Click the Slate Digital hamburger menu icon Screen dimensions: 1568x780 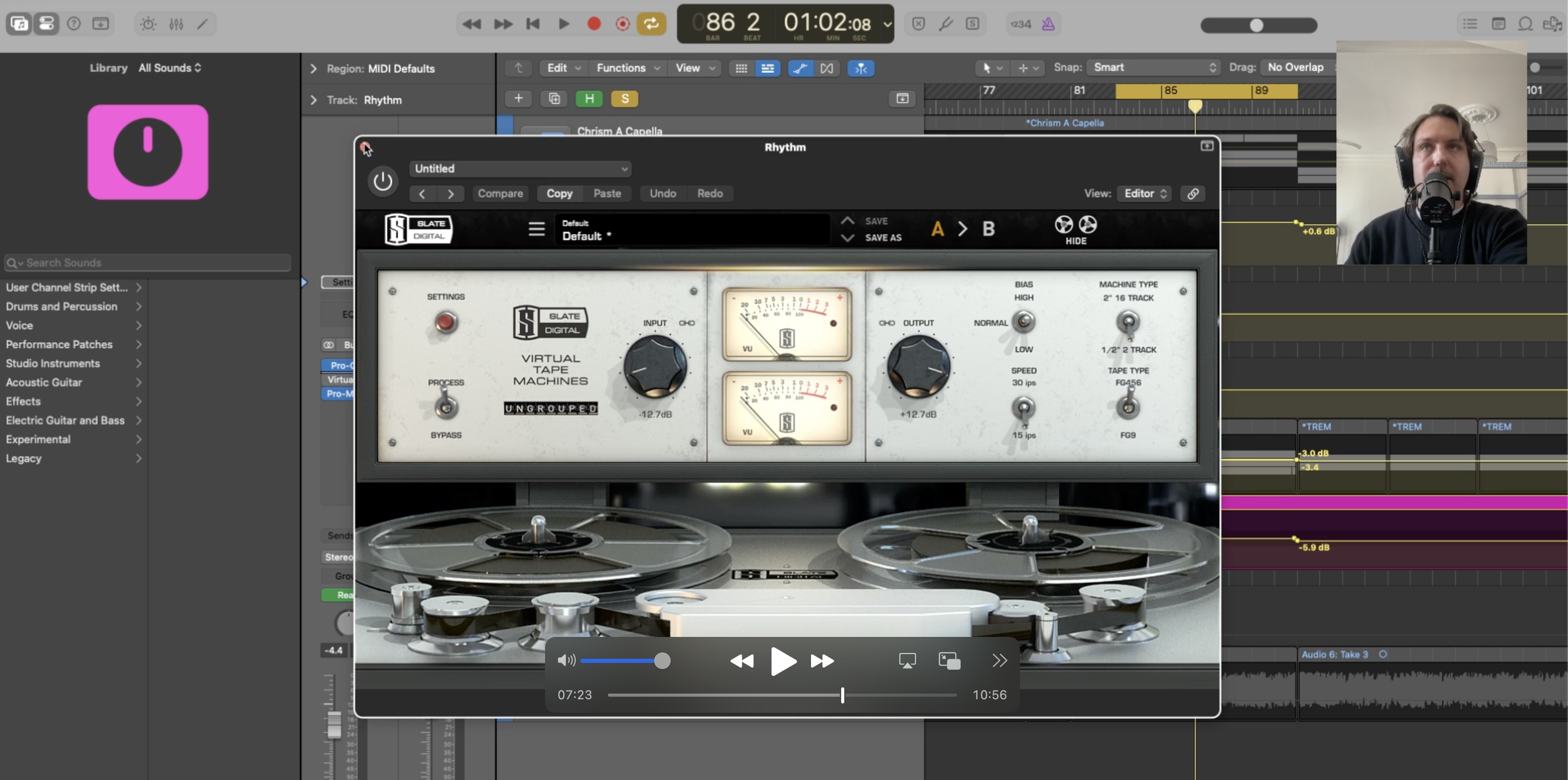pos(536,229)
